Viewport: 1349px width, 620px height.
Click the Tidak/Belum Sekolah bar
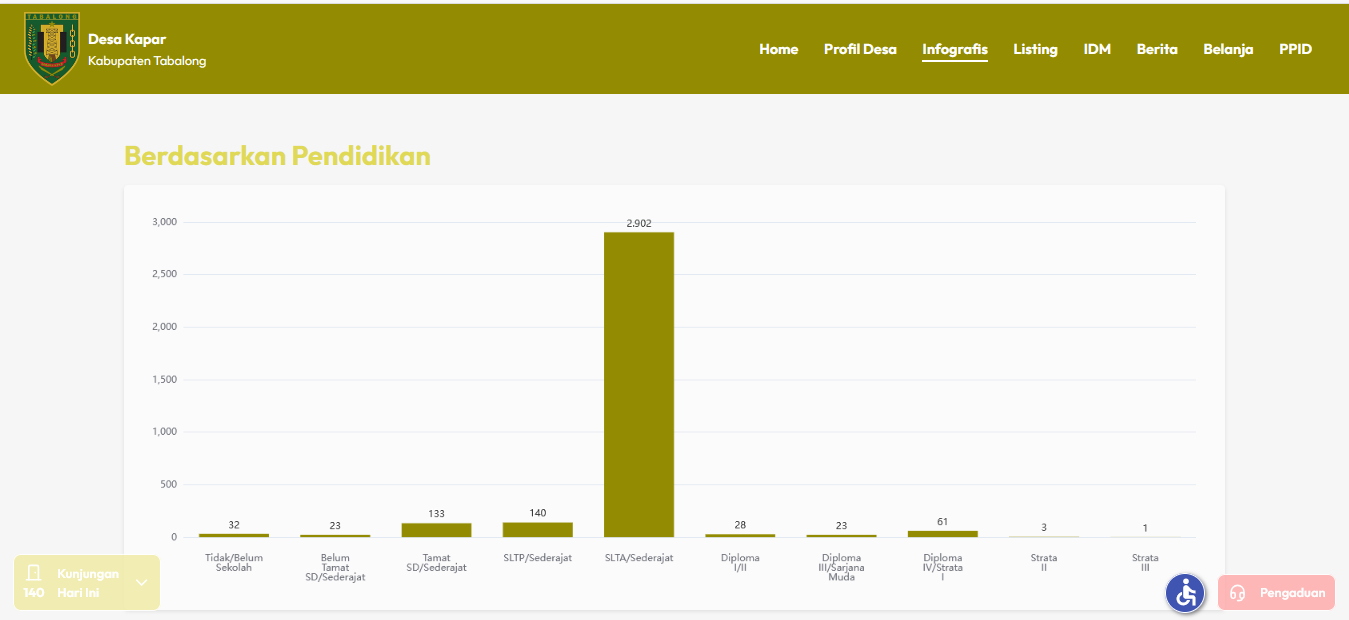(x=234, y=535)
